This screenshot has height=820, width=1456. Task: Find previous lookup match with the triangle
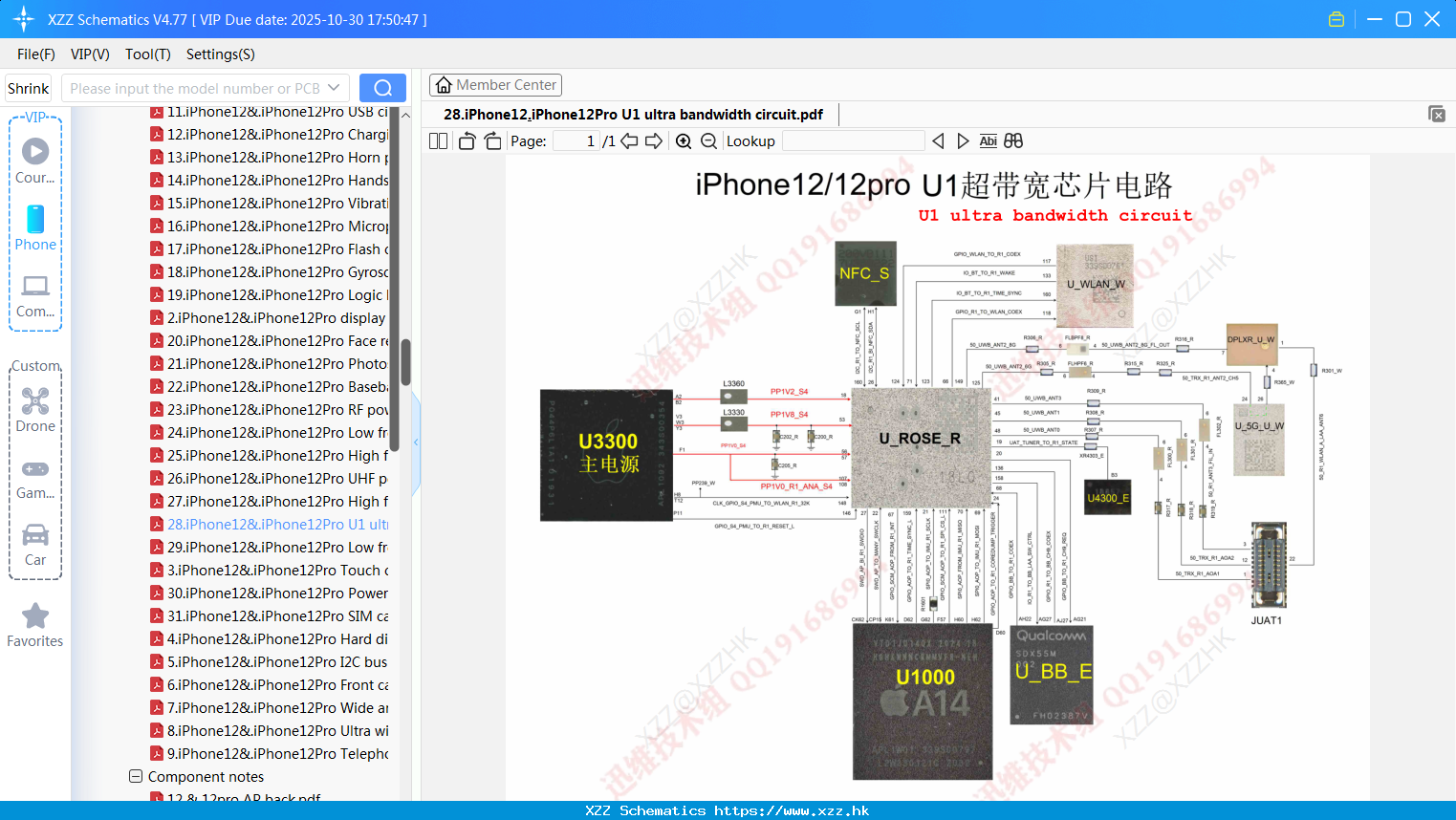(938, 141)
